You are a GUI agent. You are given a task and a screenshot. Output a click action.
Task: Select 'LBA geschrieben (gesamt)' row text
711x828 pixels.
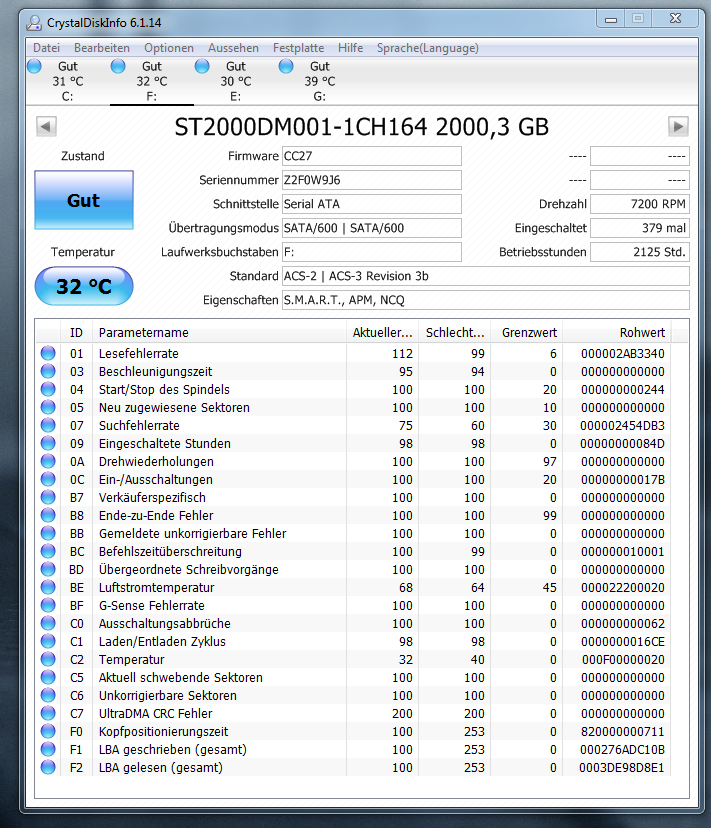point(173,749)
